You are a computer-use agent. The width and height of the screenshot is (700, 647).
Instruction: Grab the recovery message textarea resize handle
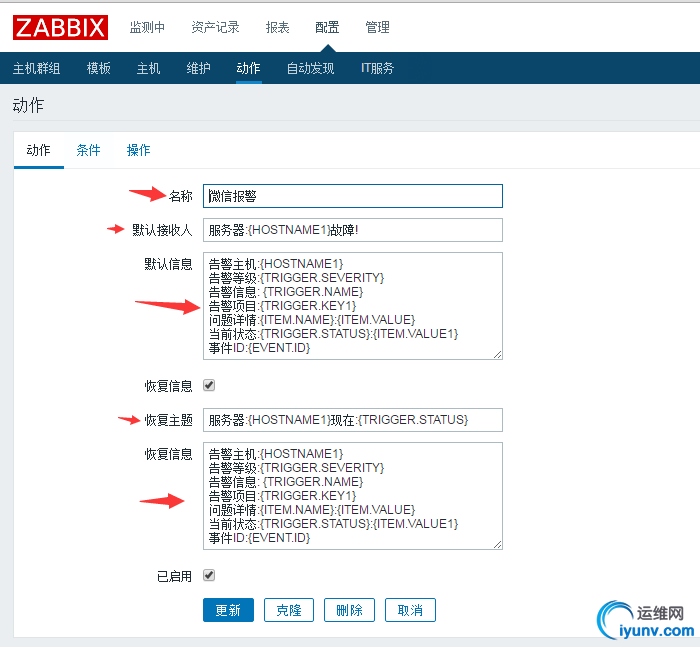click(498, 544)
